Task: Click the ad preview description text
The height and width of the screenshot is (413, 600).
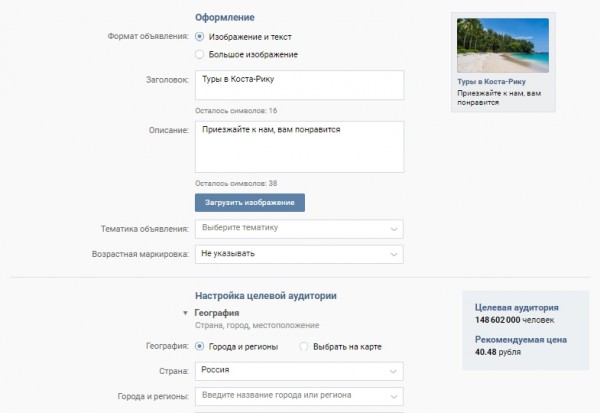Action: click(498, 98)
